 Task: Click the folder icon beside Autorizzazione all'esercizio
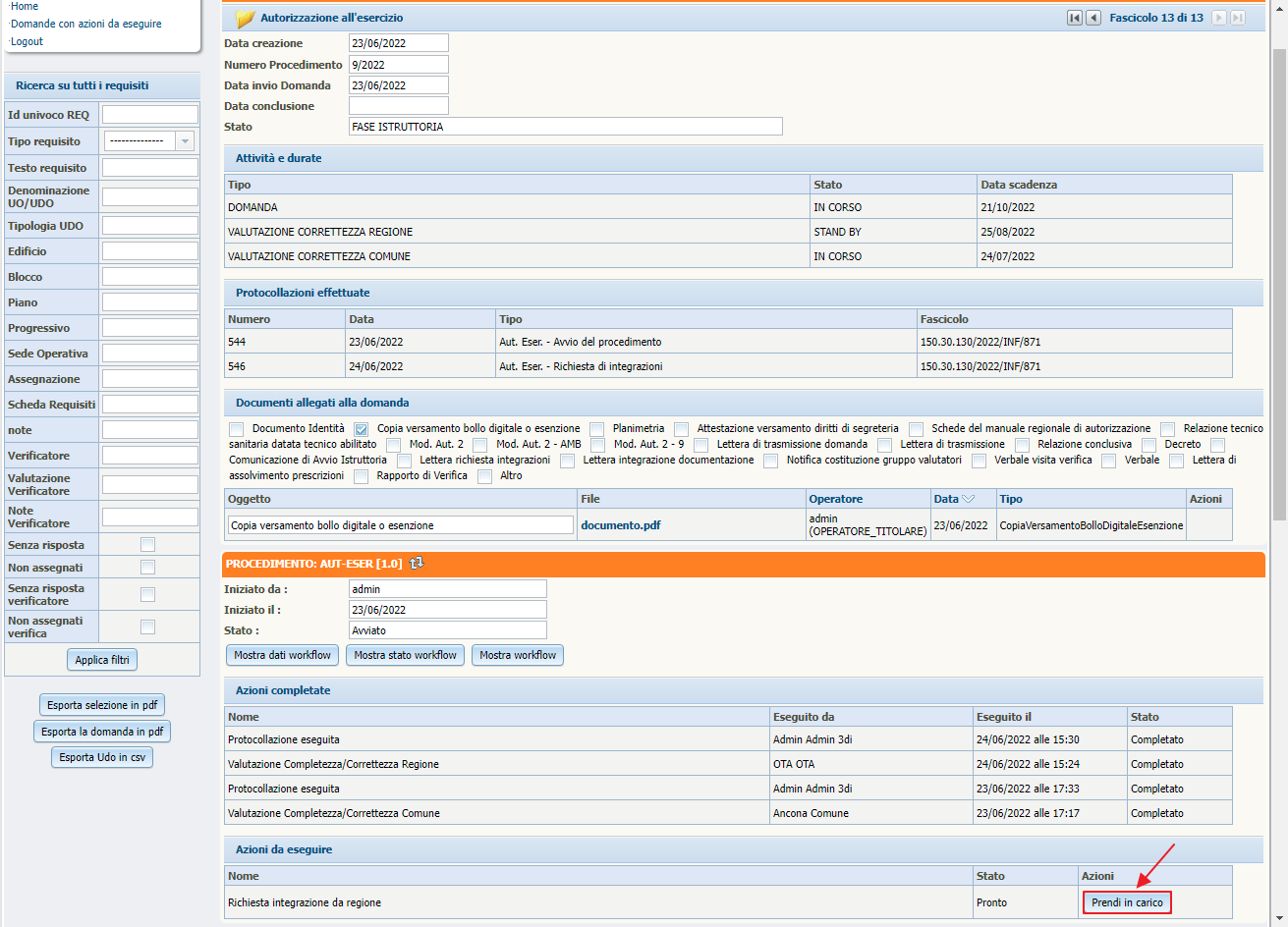coord(245,18)
